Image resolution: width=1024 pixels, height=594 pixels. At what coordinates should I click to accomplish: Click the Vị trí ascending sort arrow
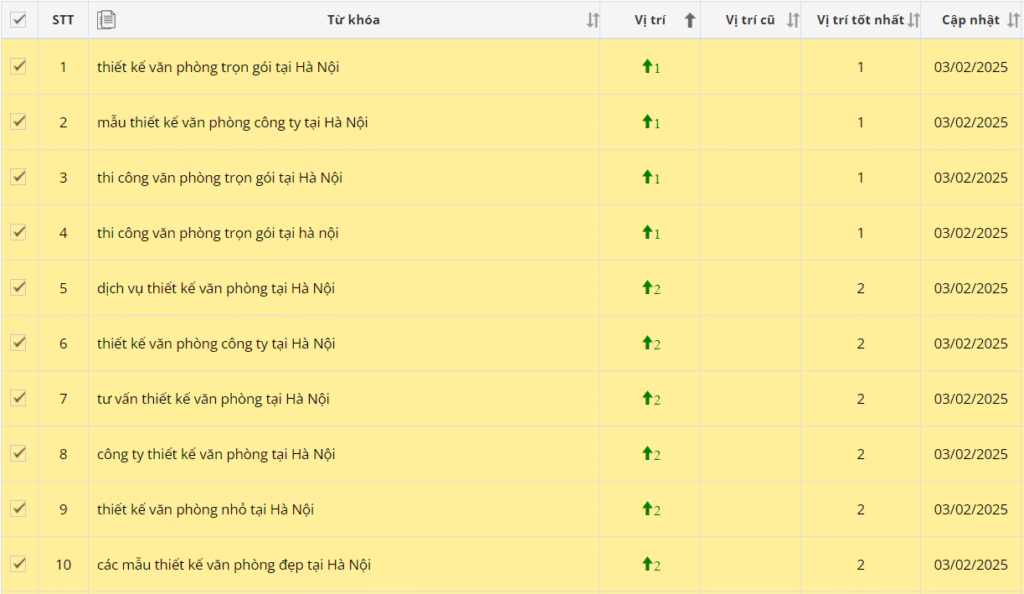coord(689,20)
